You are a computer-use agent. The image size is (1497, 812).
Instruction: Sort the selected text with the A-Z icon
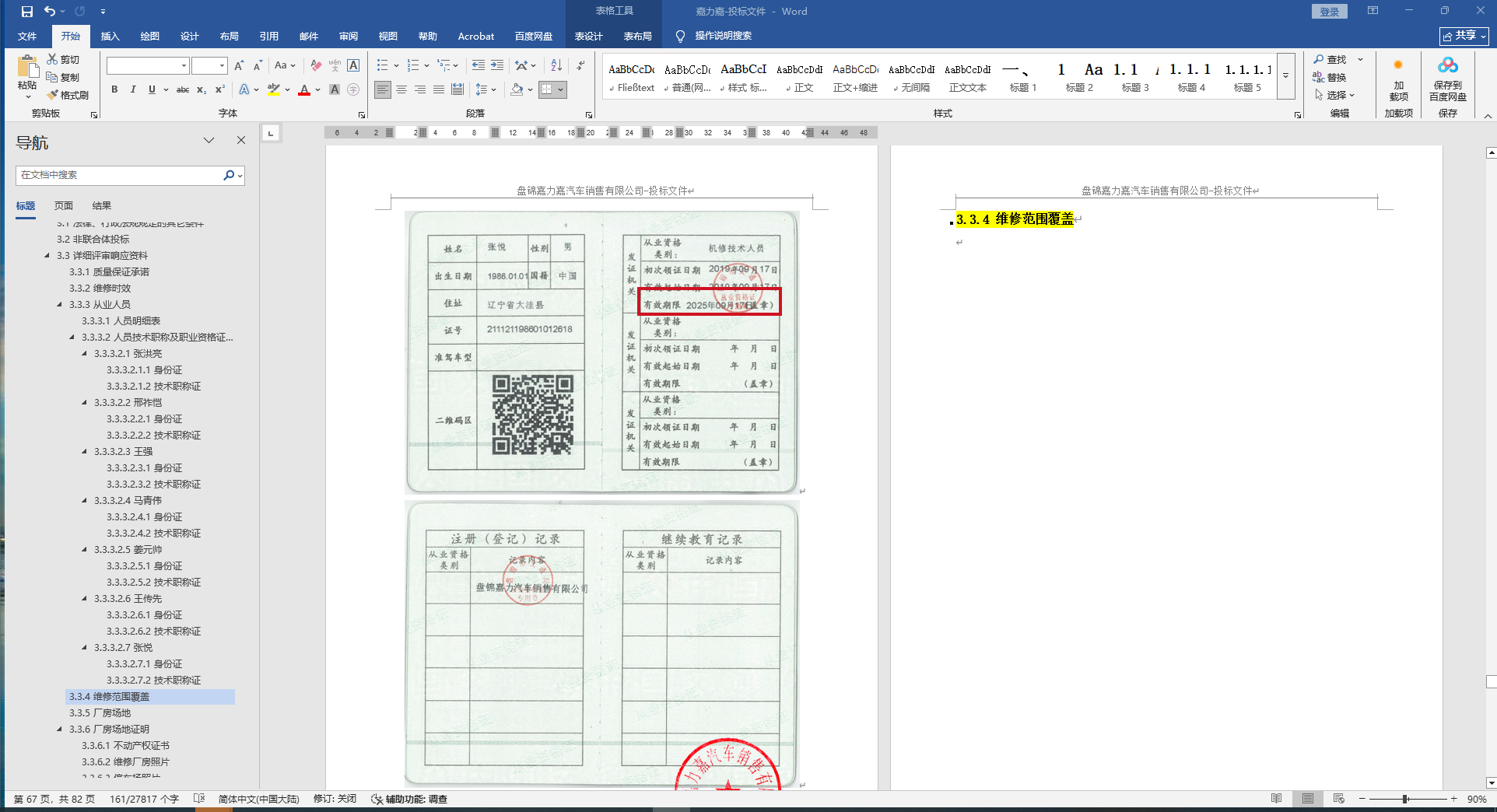tap(556, 65)
